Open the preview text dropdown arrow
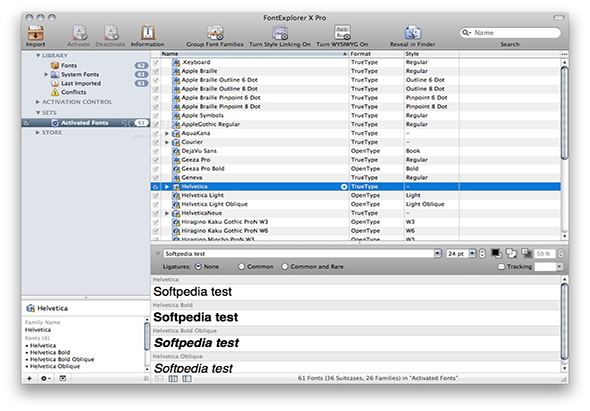590x411 pixels. tap(438, 253)
